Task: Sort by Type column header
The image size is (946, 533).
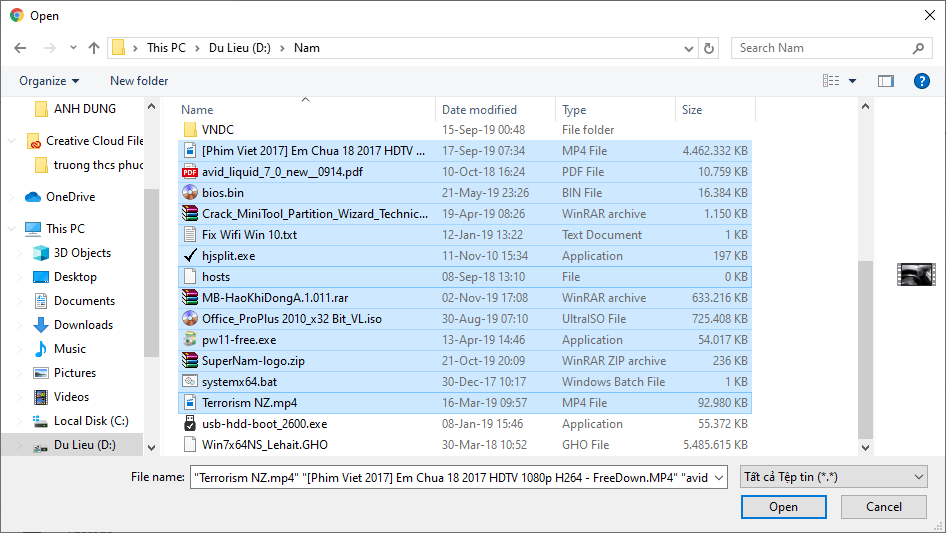Action: (x=574, y=110)
